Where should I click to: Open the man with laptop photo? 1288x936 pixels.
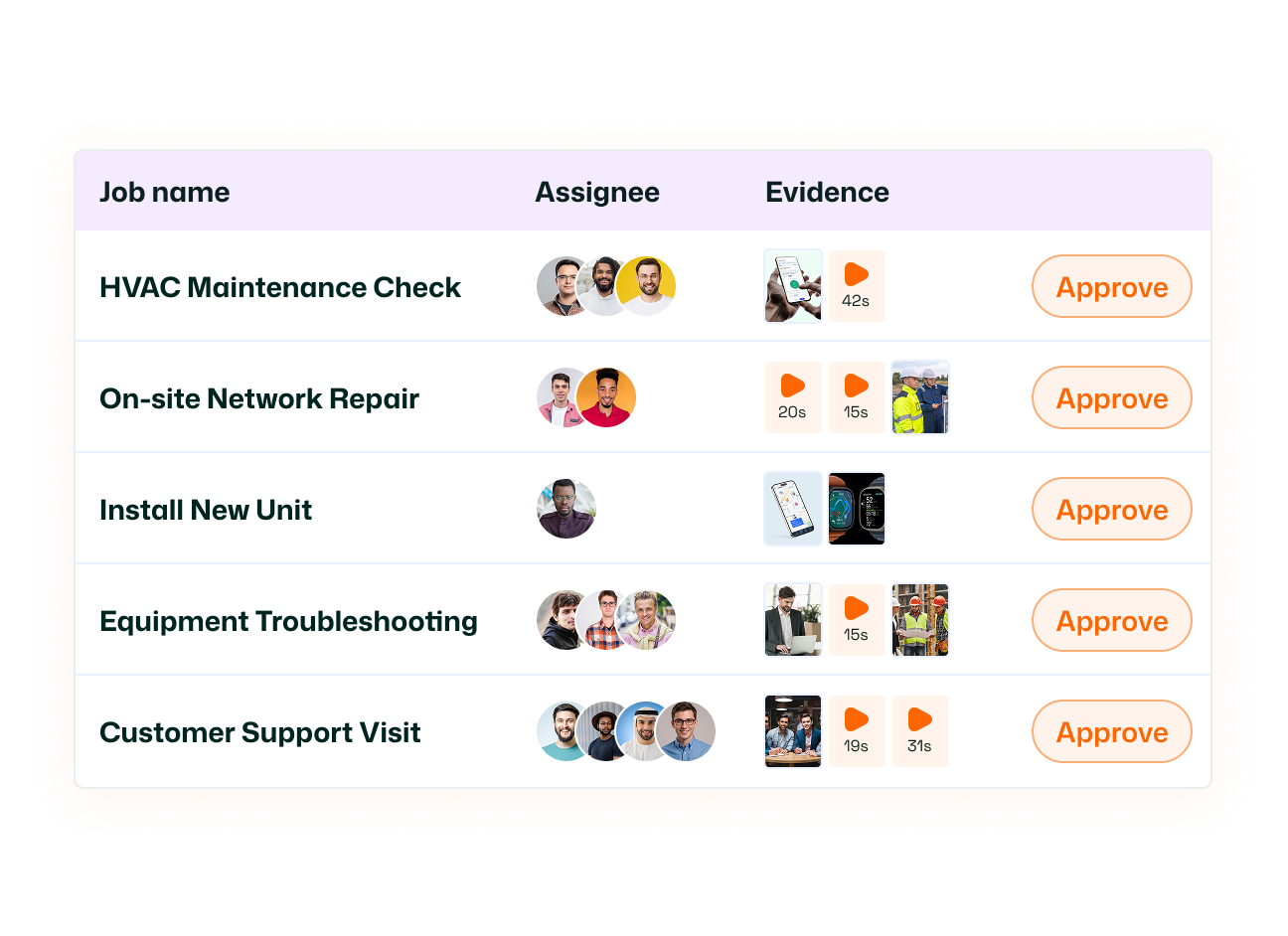pos(792,620)
